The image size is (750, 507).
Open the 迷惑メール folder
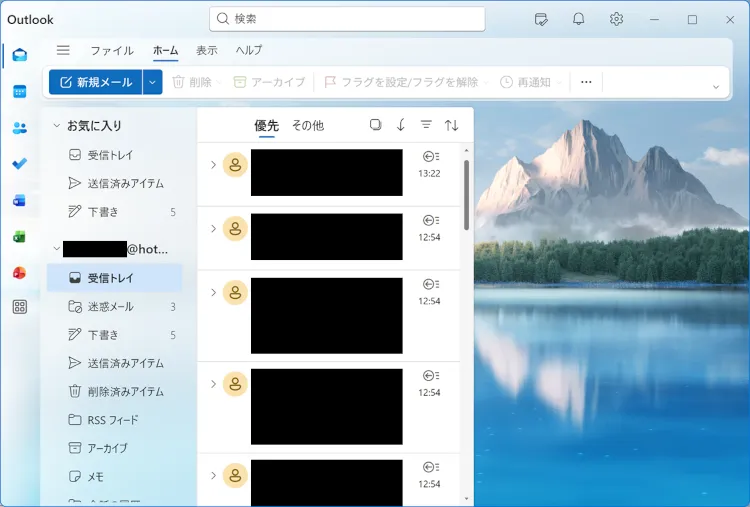pos(115,306)
